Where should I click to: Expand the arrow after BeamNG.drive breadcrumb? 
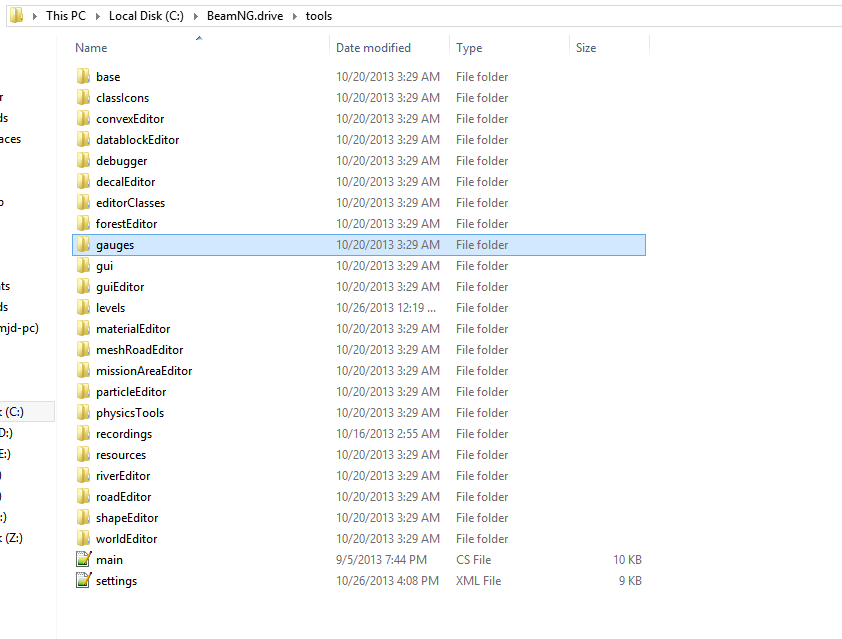[295, 16]
